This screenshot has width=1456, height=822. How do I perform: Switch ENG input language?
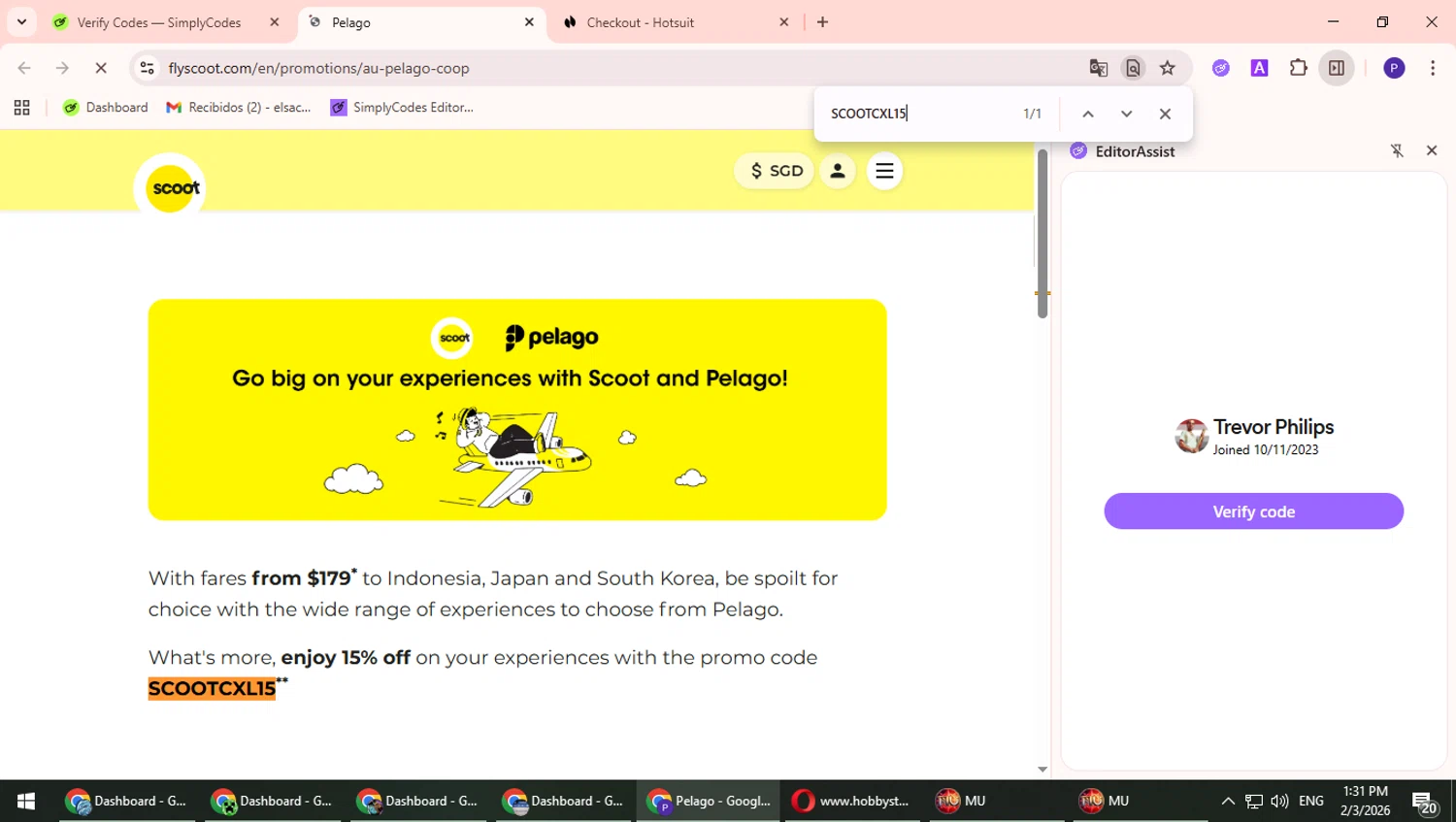coord(1311,801)
